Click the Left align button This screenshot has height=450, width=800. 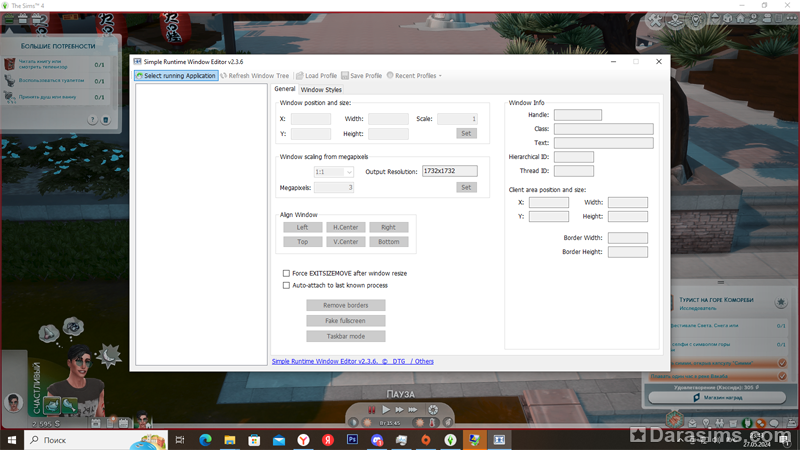pyautogui.click(x=303, y=227)
